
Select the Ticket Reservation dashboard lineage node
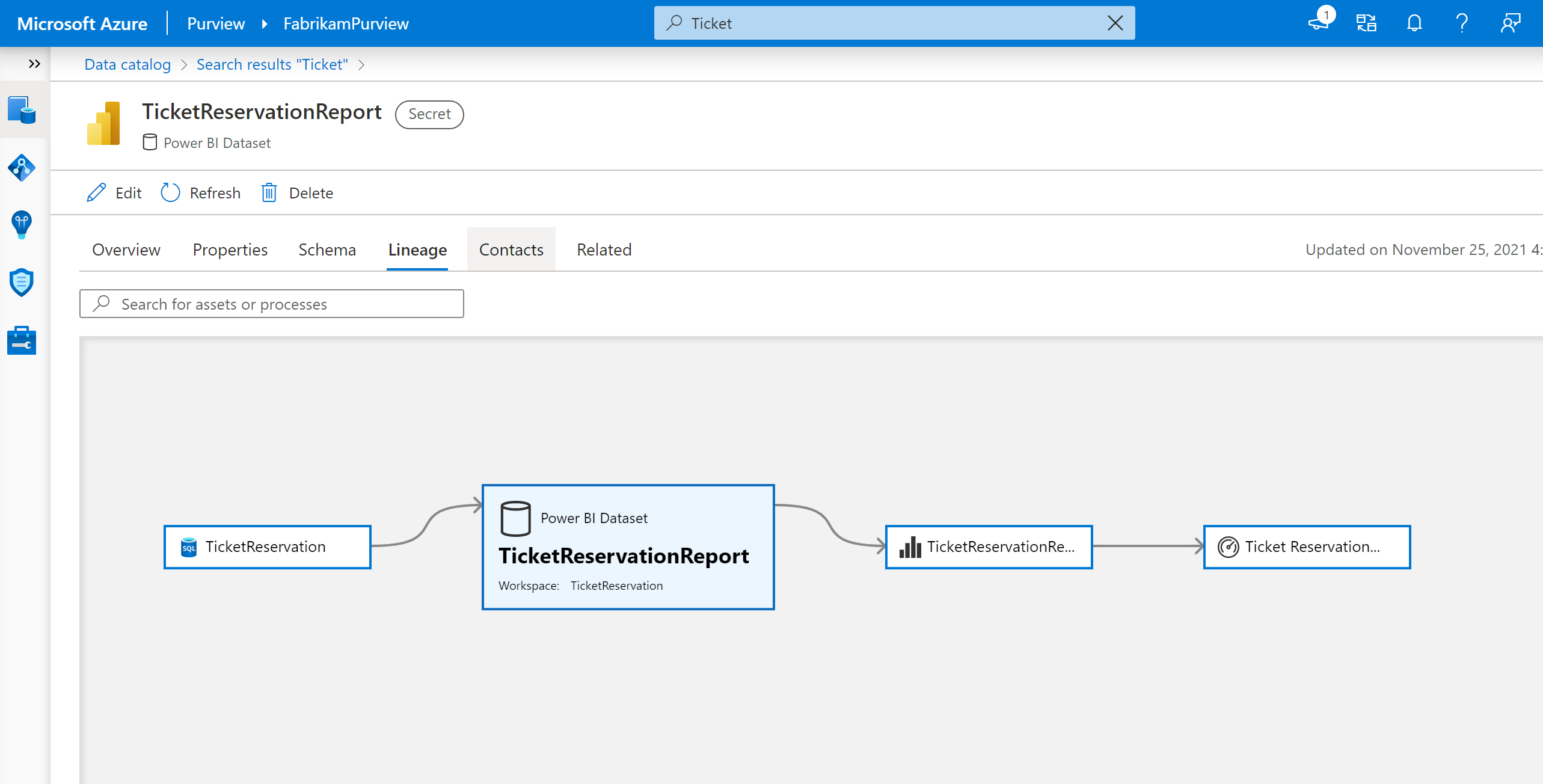coord(1307,547)
